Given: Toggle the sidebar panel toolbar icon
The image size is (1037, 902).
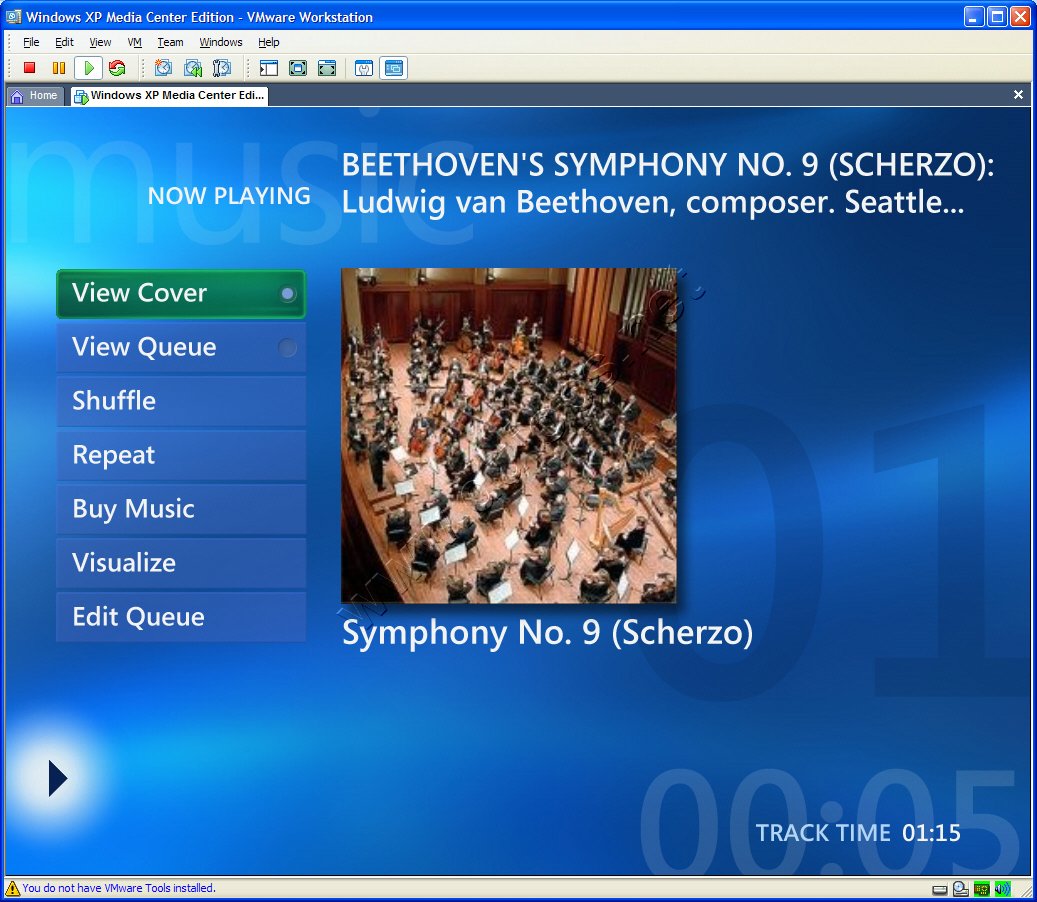Looking at the screenshot, I should tap(269, 67).
